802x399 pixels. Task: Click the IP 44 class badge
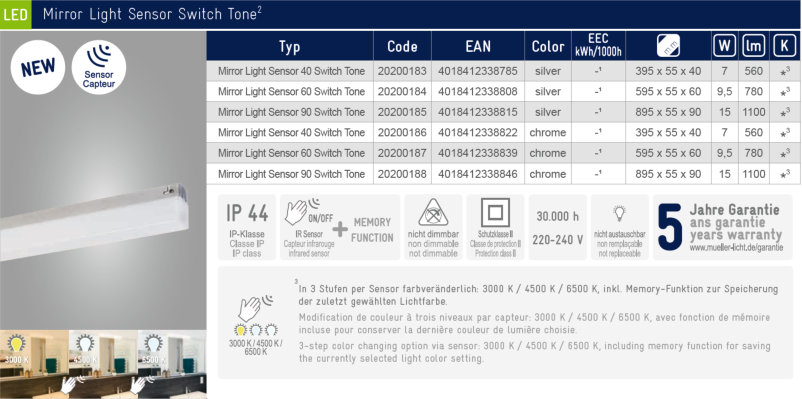pyautogui.click(x=247, y=227)
